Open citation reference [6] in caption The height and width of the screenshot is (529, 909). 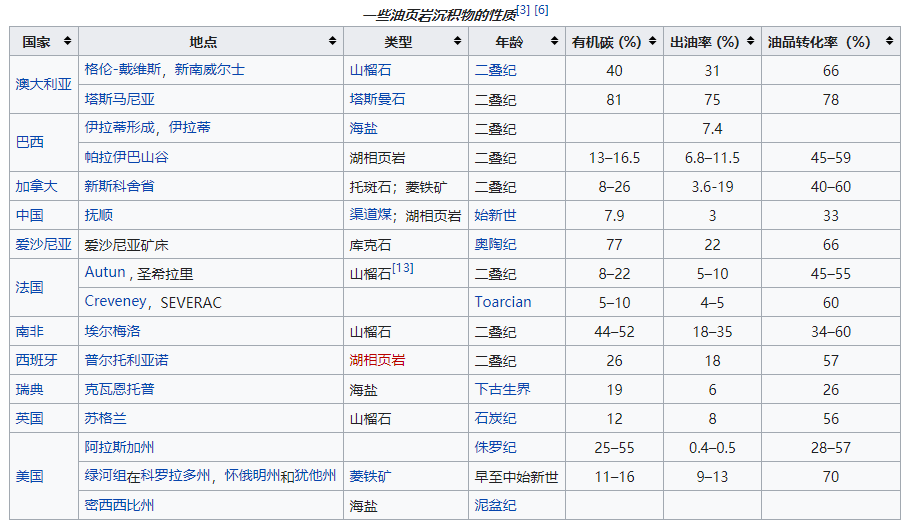pos(541,10)
